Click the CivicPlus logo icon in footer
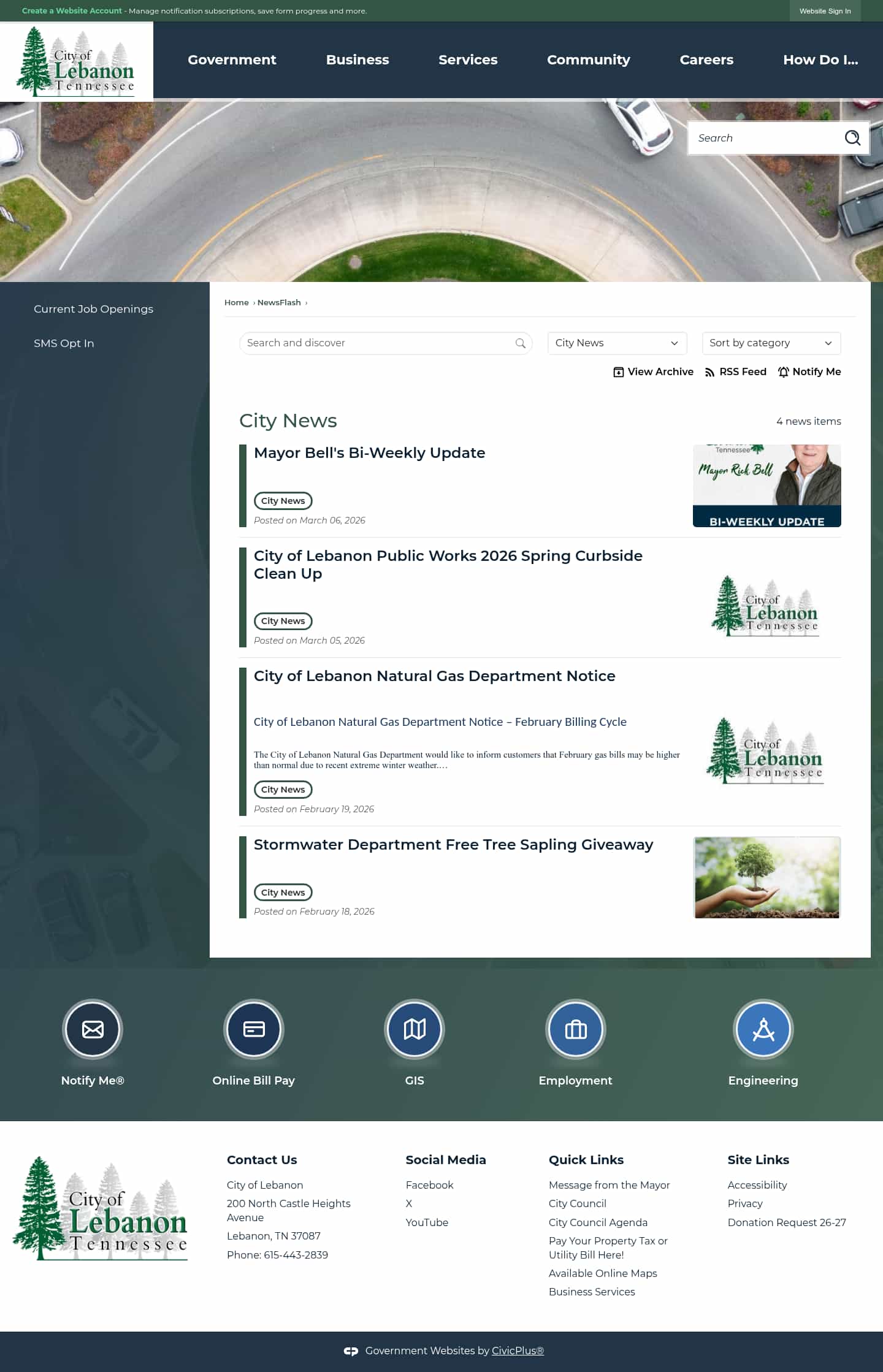Image resolution: width=883 pixels, height=1372 pixels. (x=351, y=1351)
